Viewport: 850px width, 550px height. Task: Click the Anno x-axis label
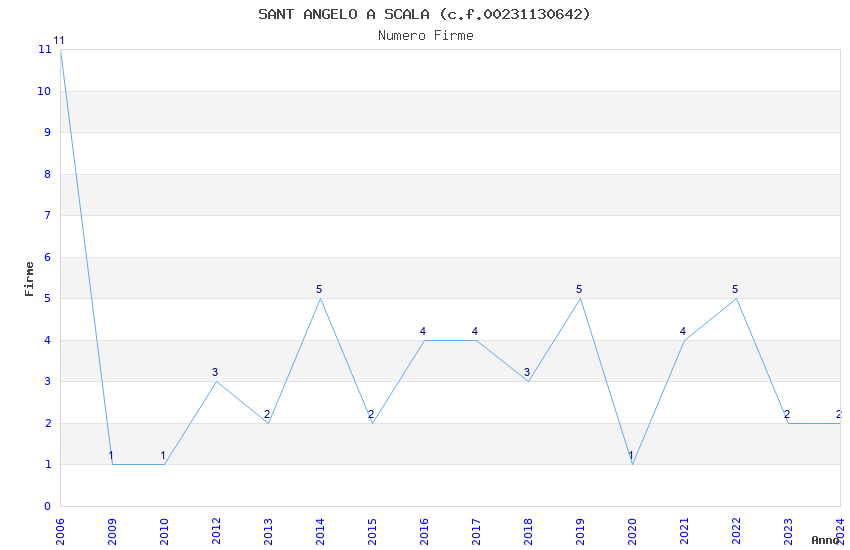tap(825, 540)
